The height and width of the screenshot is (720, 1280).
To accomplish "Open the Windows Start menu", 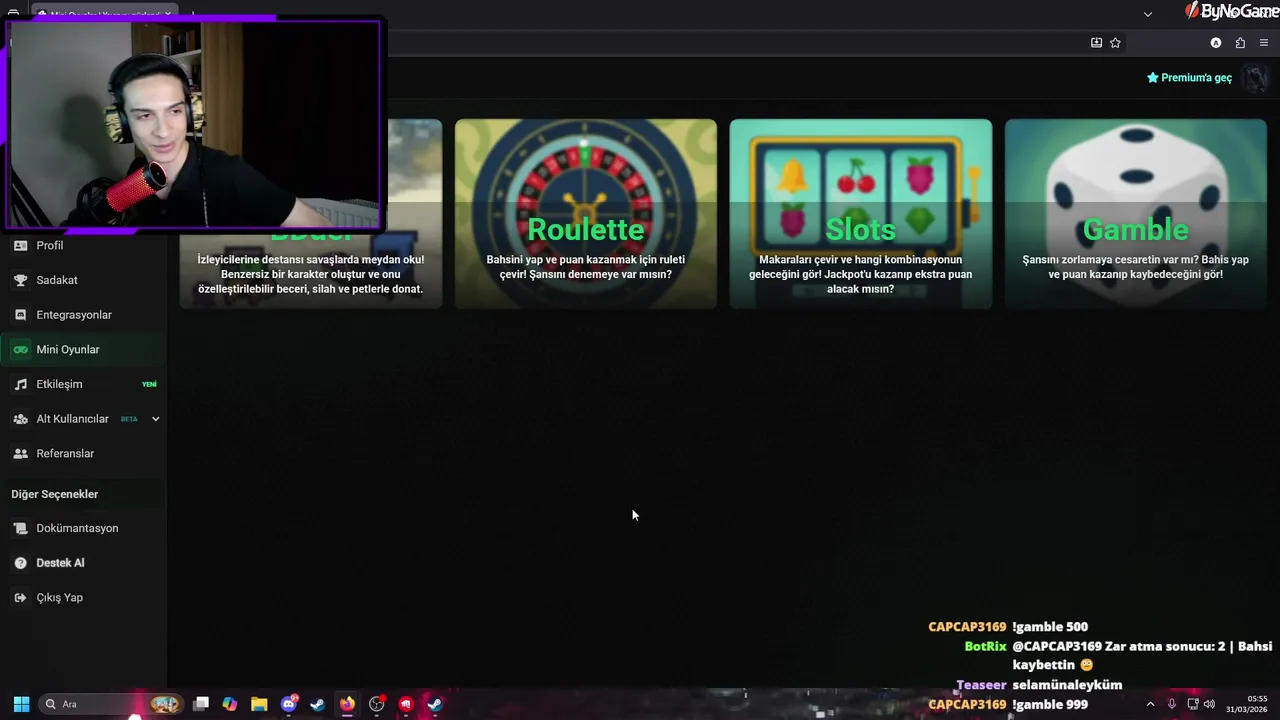I will (x=21, y=704).
